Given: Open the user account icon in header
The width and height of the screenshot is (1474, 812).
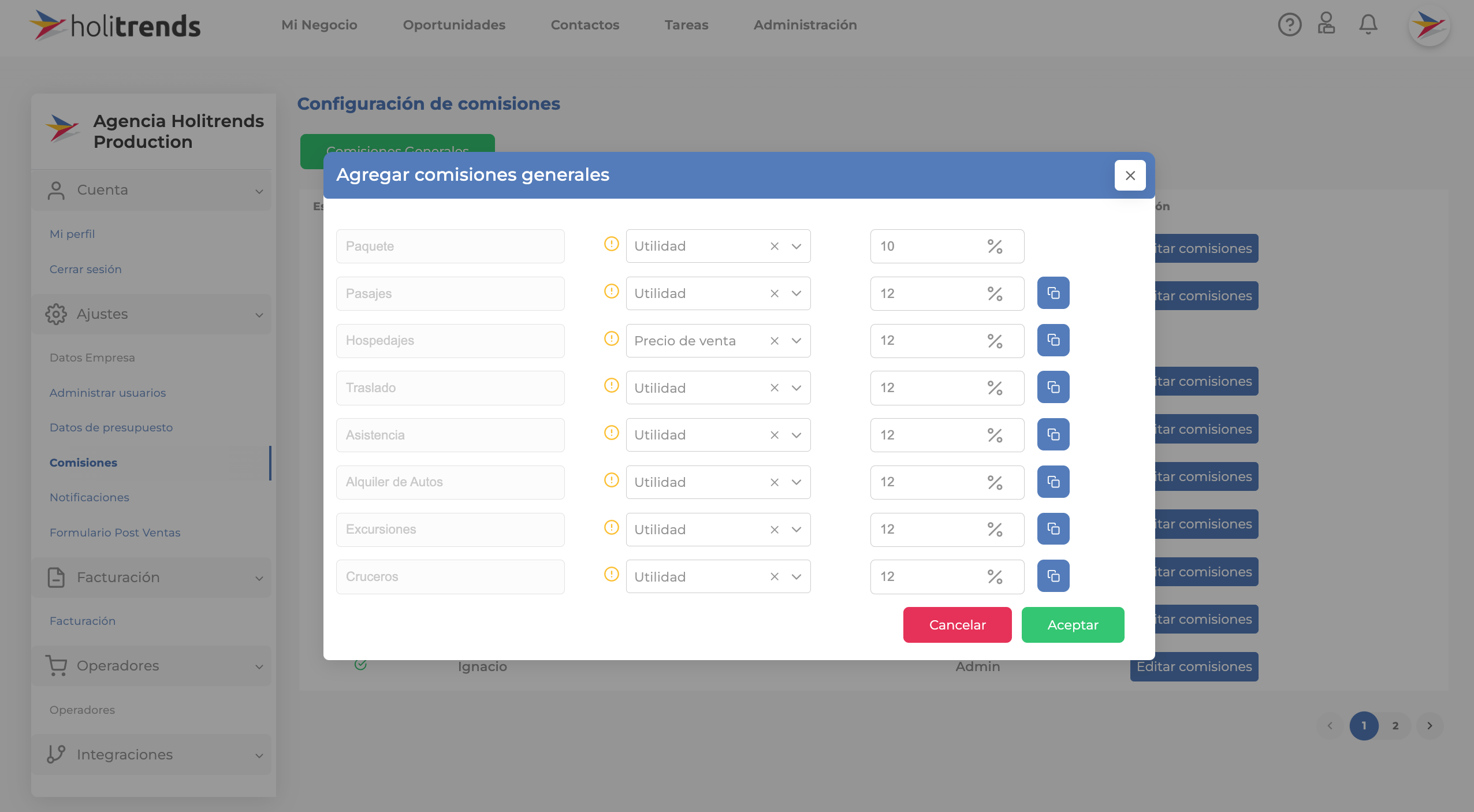Looking at the screenshot, I should (1326, 24).
